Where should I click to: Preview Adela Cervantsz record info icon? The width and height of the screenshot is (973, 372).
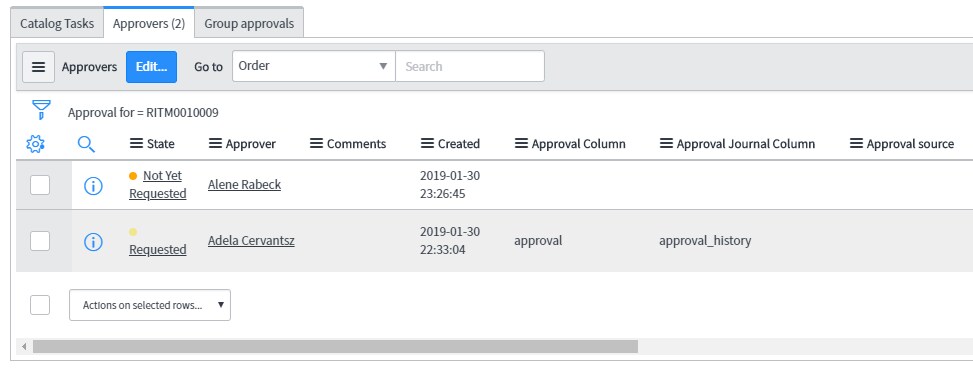pyautogui.click(x=93, y=241)
